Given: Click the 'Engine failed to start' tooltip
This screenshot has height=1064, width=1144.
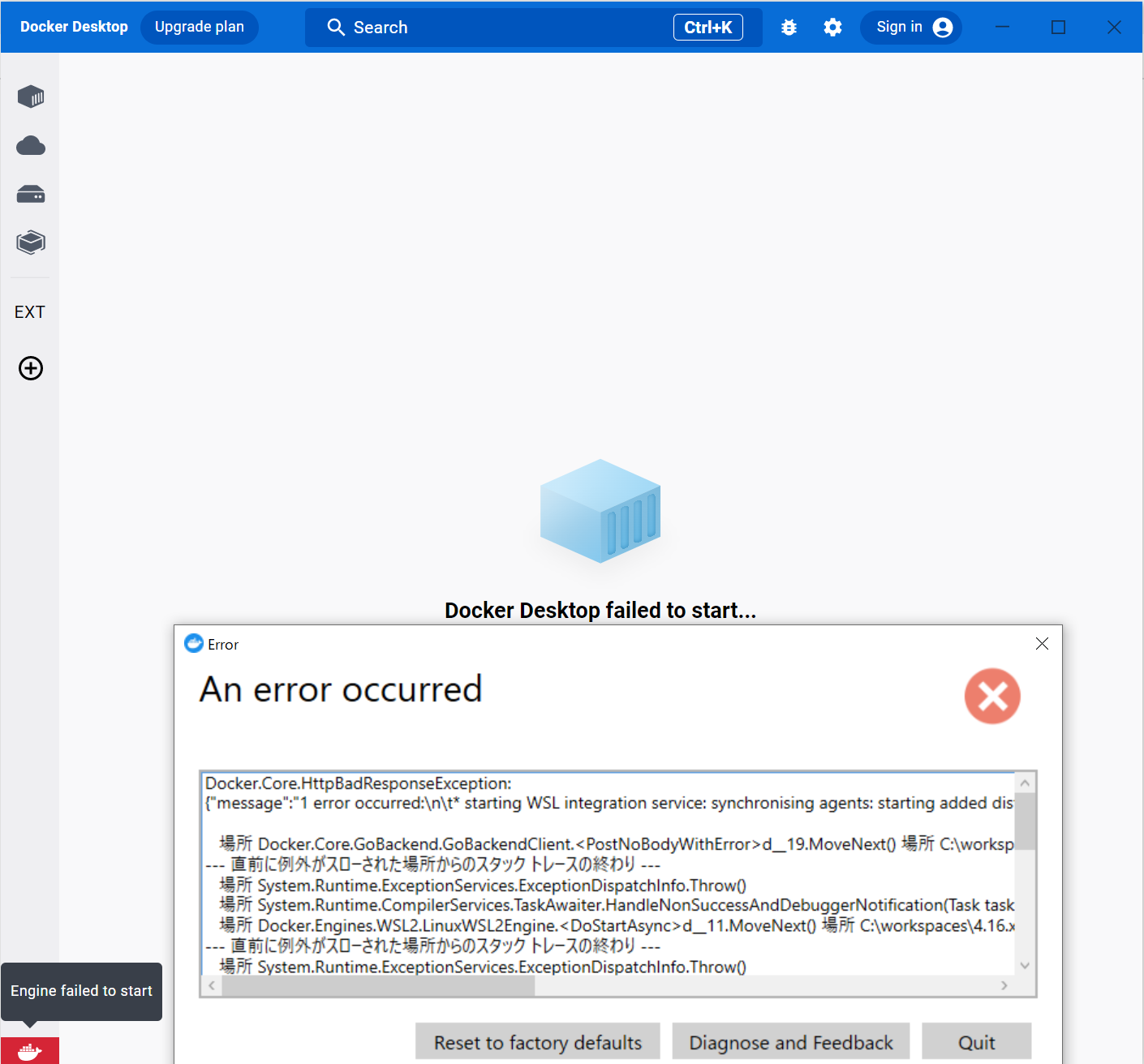Looking at the screenshot, I should [x=81, y=991].
